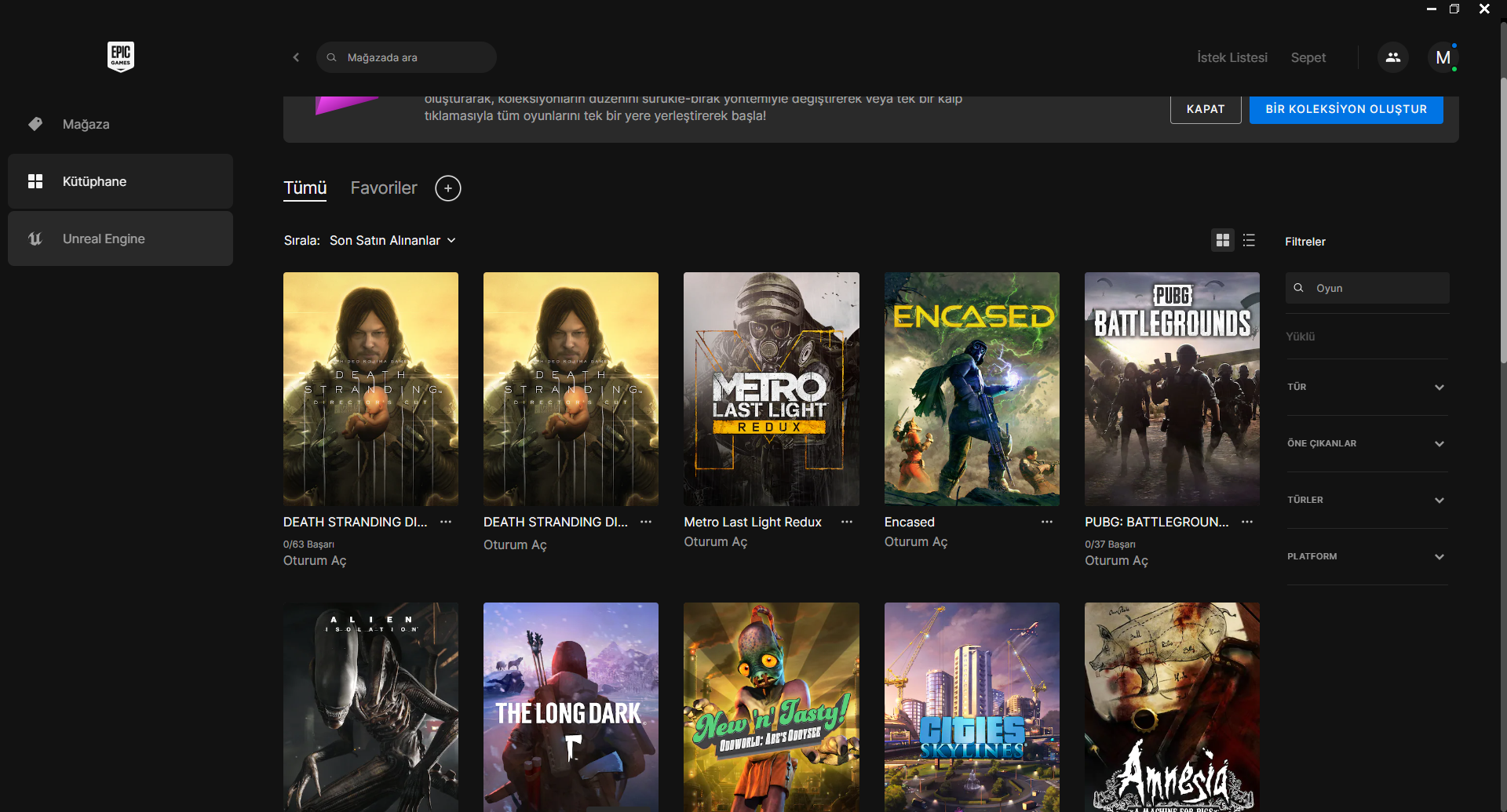
Task: Click BİR KOLEKSİYON OLUŞTUR button
Action: (x=1346, y=109)
